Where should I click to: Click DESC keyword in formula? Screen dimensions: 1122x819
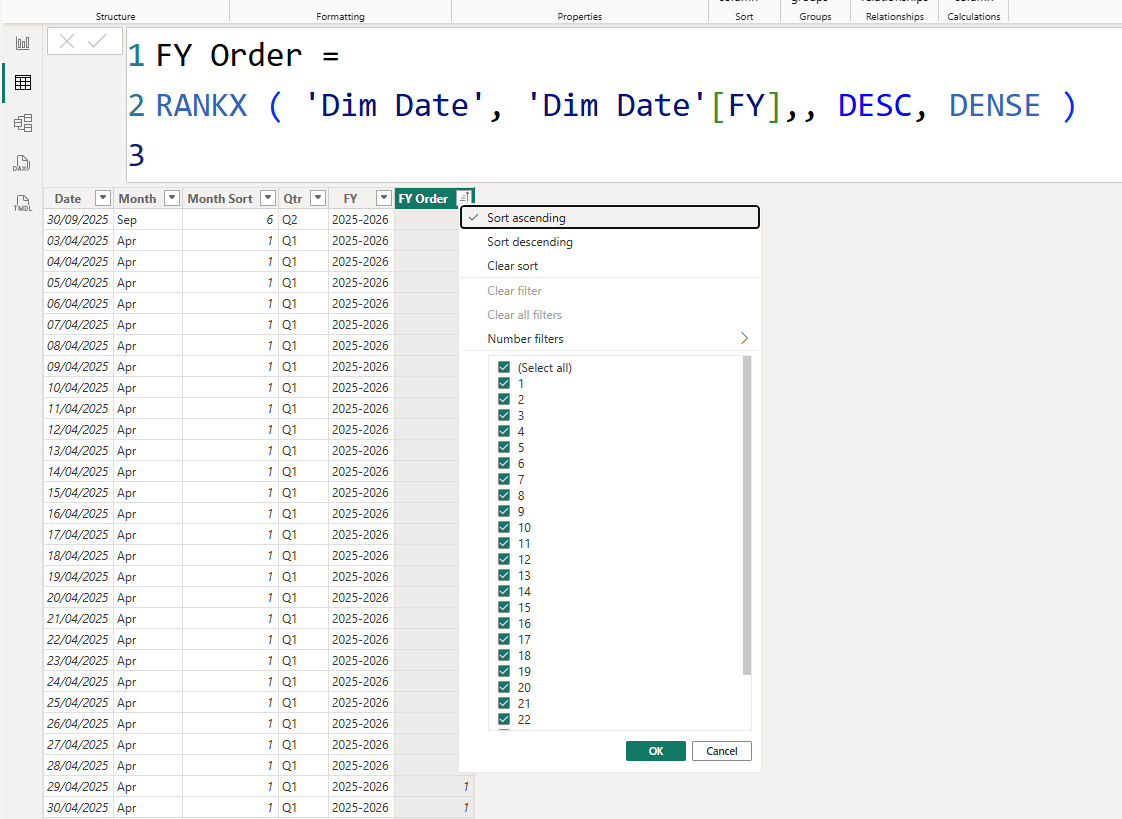[874, 105]
